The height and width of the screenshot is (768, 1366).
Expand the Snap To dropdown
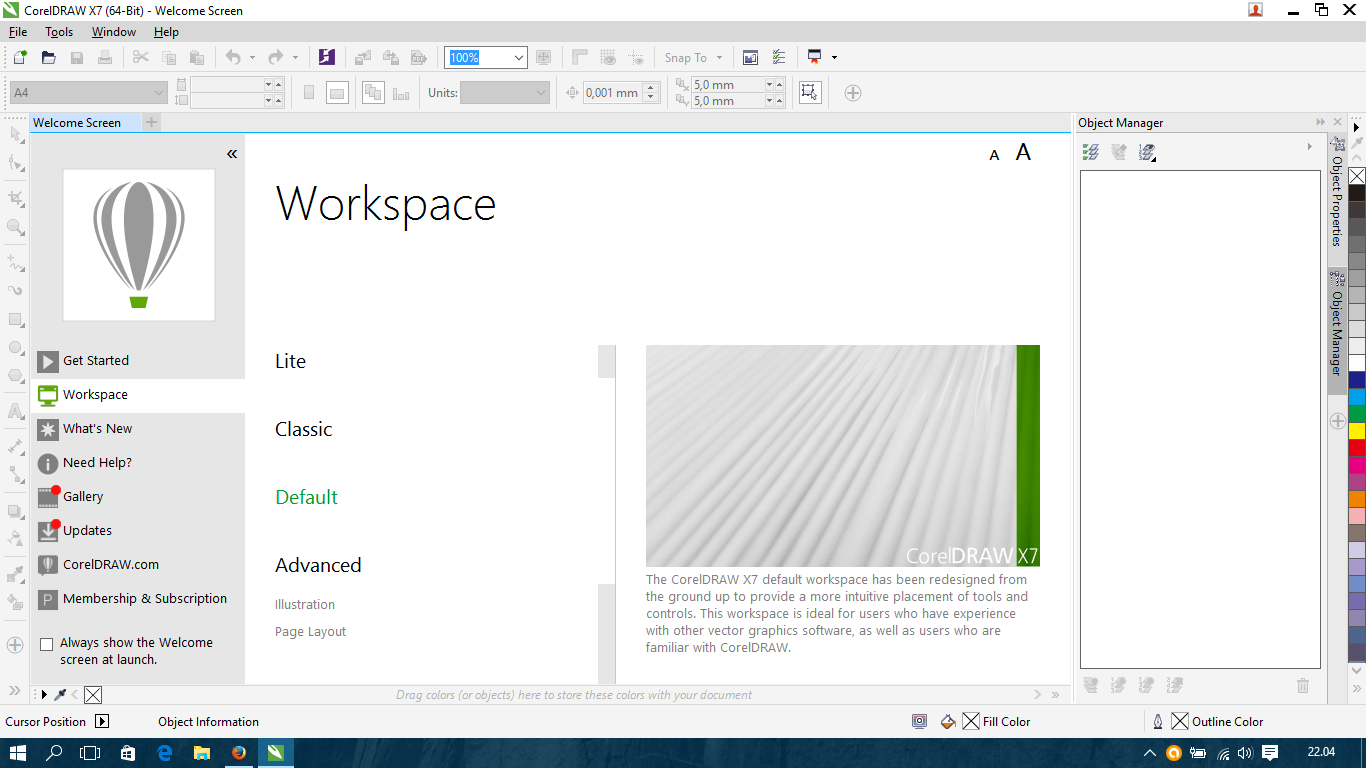coord(719,58)
